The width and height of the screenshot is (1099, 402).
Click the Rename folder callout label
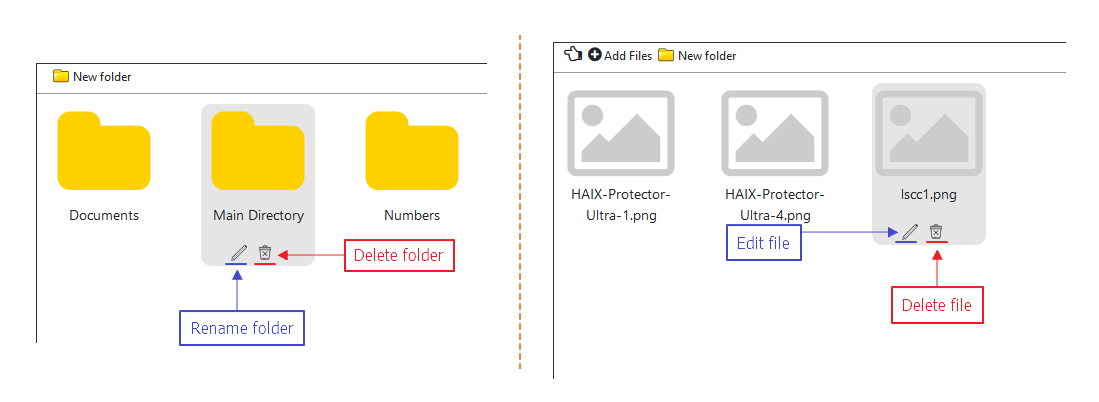[242, 328]
